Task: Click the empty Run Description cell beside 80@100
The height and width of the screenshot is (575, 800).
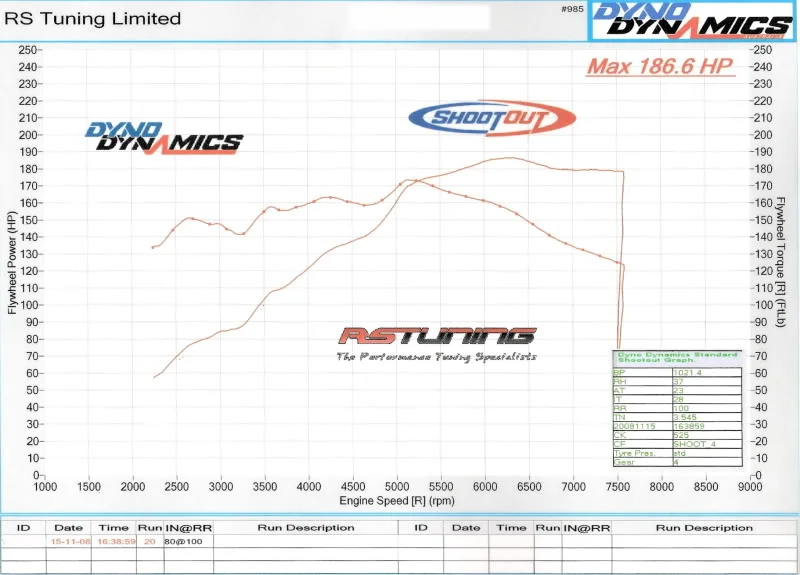Action: (306, 541)
